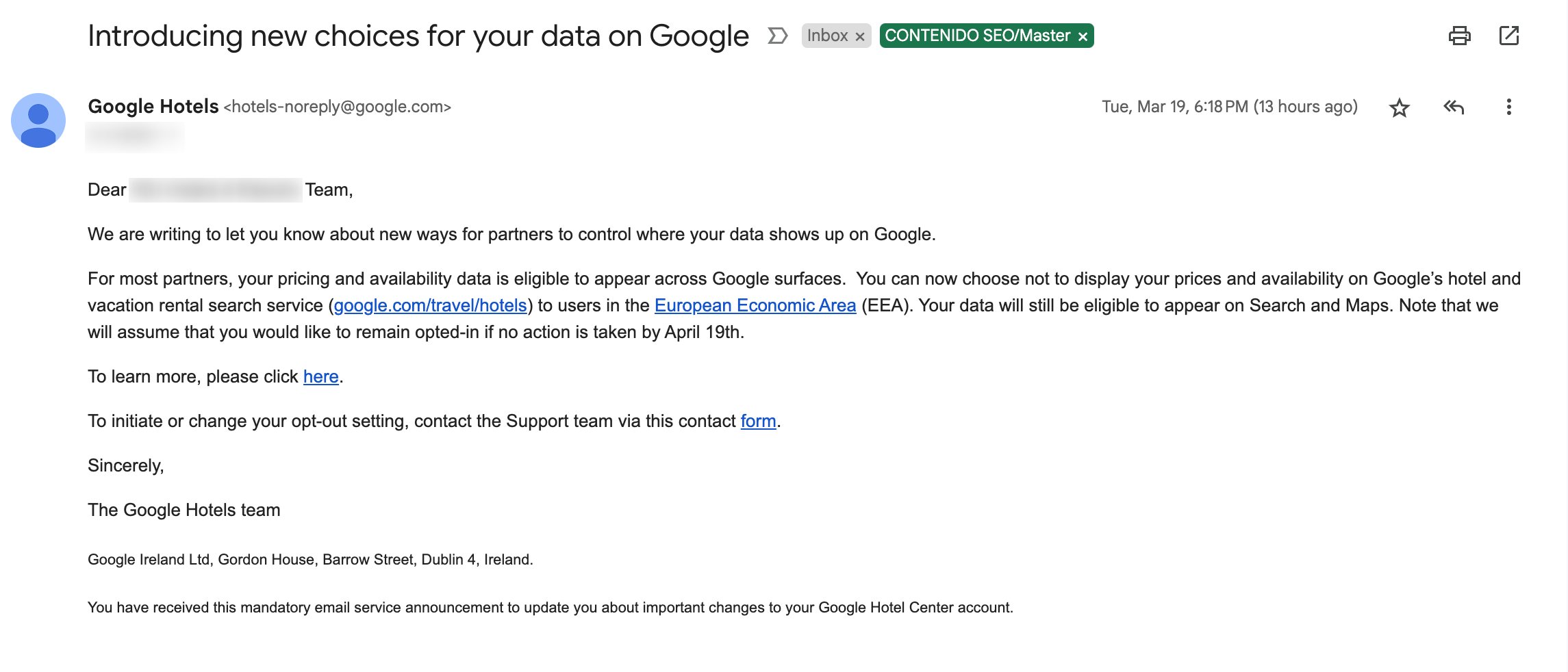Reply-all to the Google Hotels email
This screenshot has height=672, width=1568.
click(1454, 107)
